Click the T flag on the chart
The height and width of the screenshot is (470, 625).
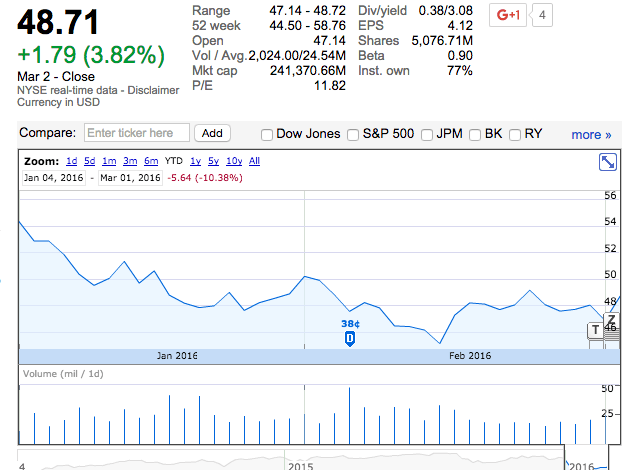click(x=596, y=330)
